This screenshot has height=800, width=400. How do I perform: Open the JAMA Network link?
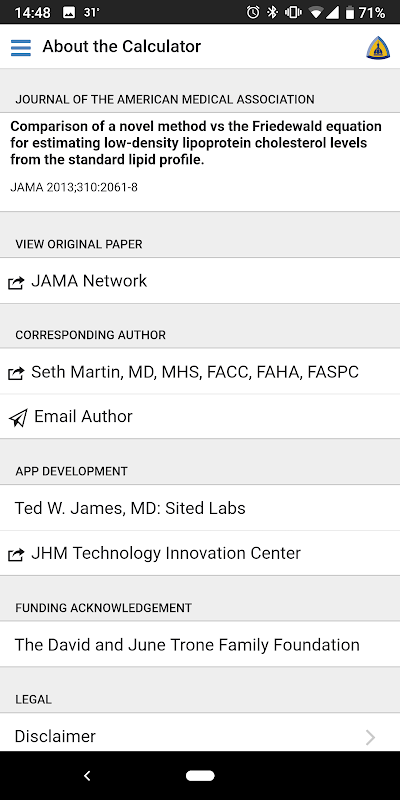click(x=200, y=281)
